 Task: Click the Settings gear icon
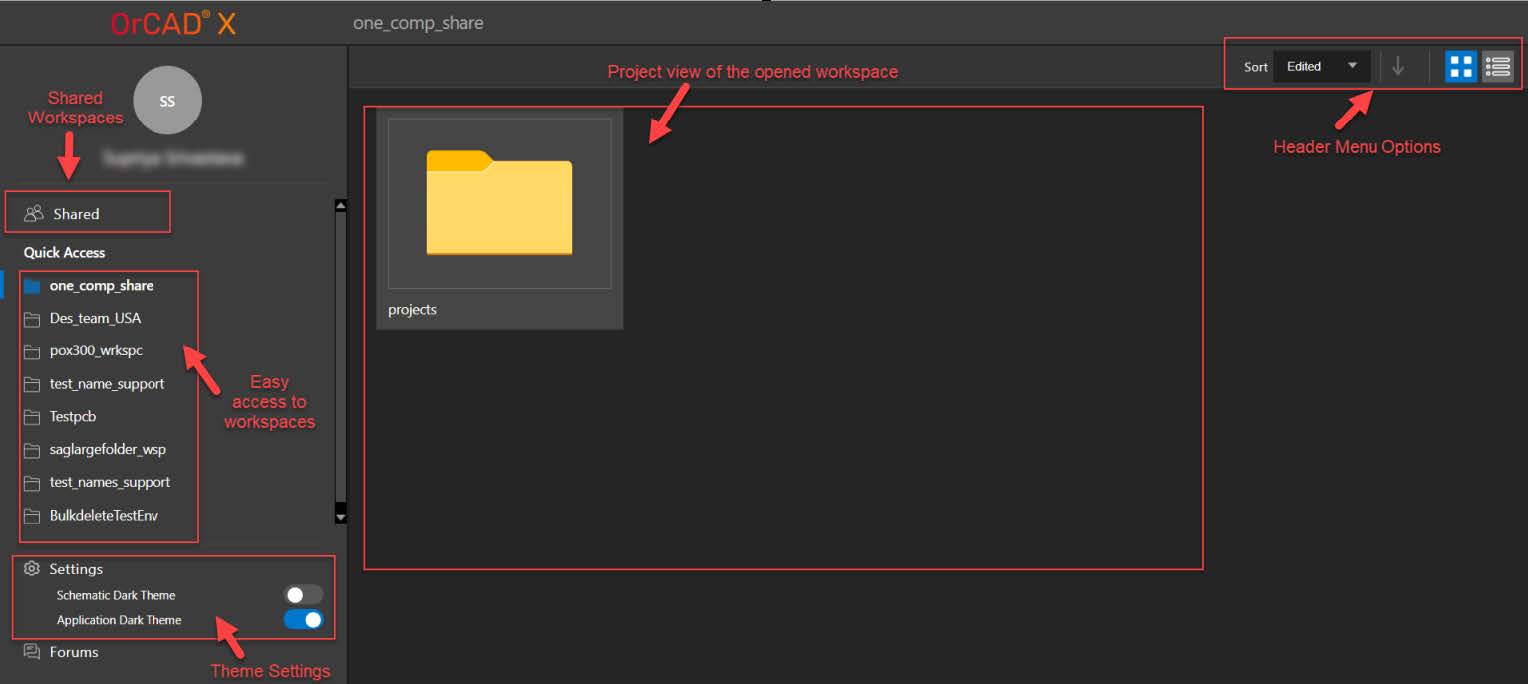click(31, 569)
